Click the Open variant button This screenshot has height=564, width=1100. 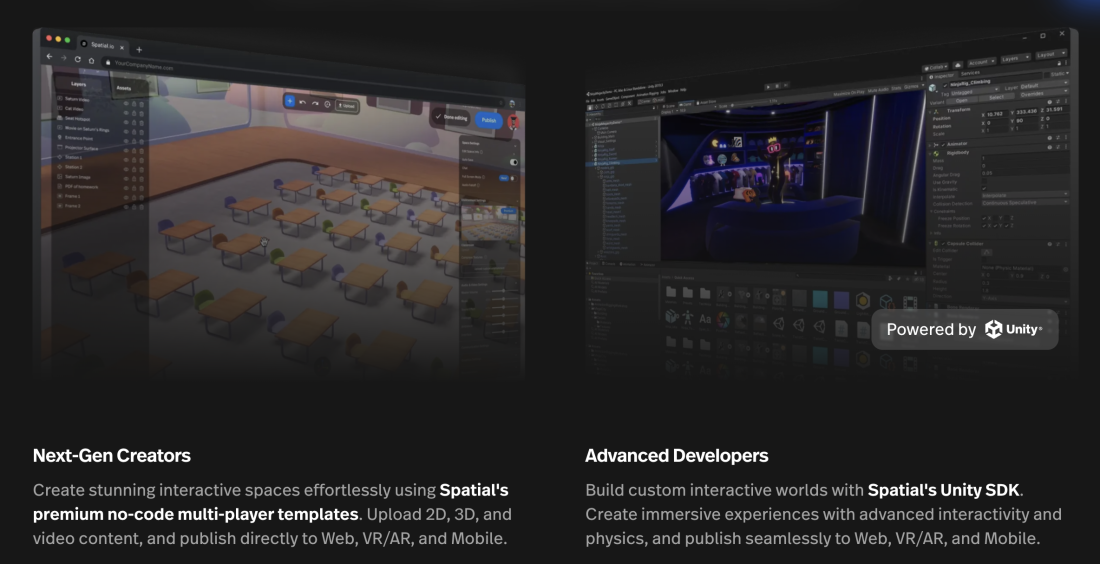point(961,100)
